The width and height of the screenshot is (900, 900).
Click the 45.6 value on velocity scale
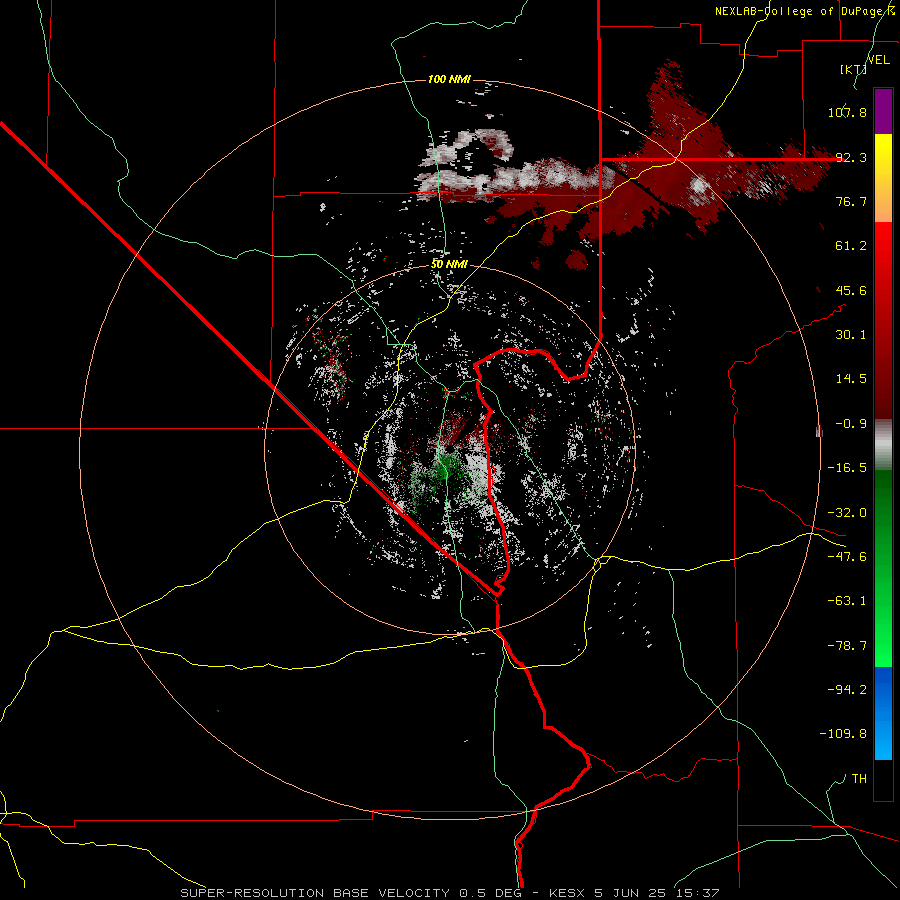[x=851, y=290]
